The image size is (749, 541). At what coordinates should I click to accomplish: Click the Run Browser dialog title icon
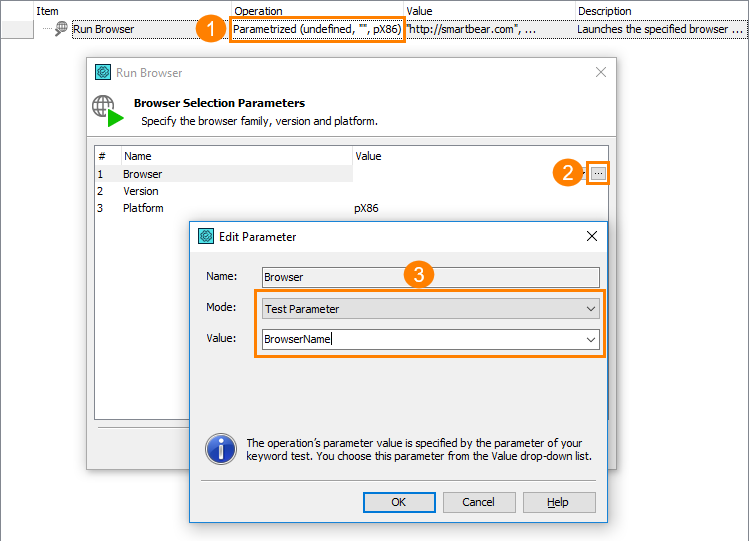coord(103,72)
